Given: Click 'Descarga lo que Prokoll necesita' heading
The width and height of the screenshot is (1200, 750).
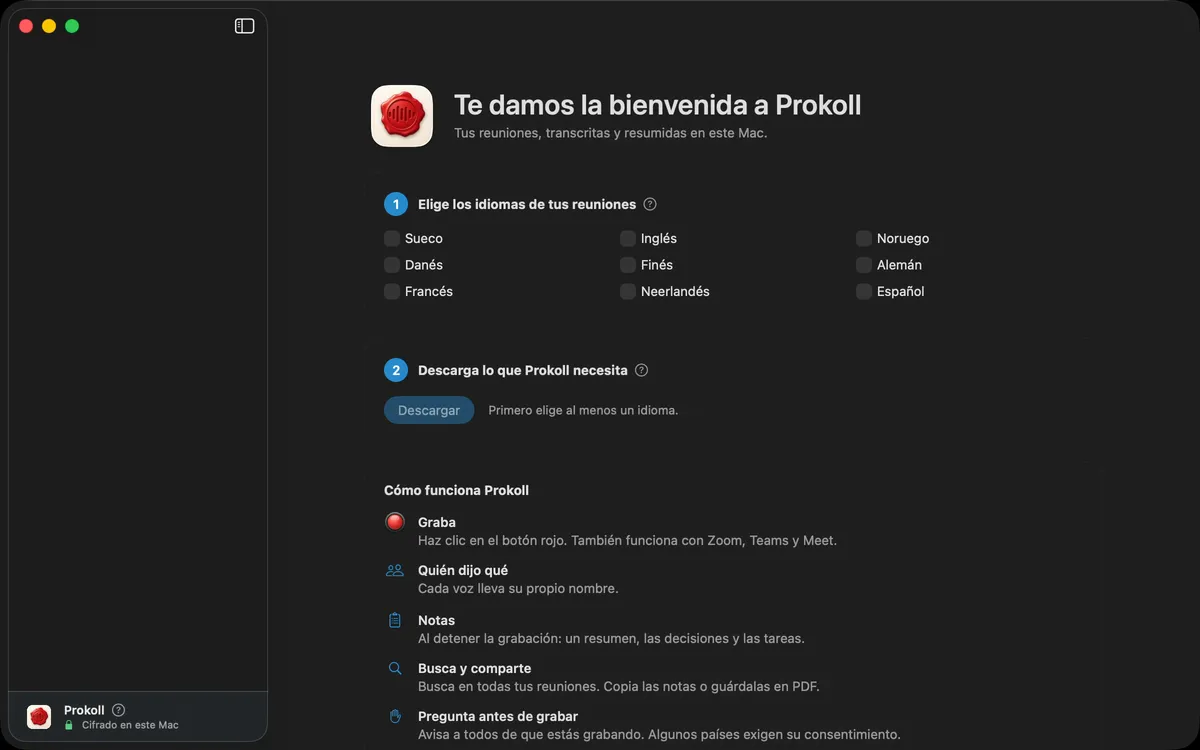Looking at the screenshot, I should point(523,370).
